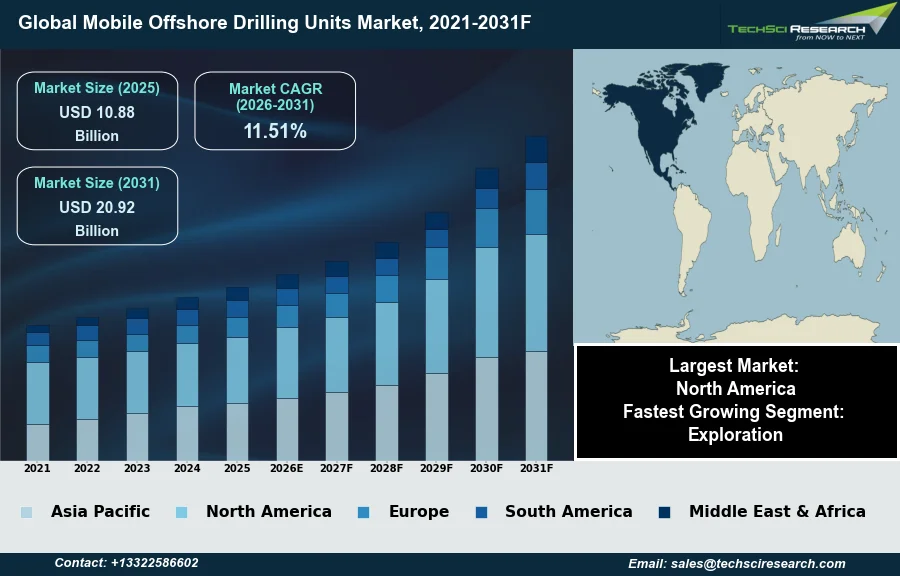
Task: Open the sales@techsciresearch.com email link
Action: pyautogui.click(x=737, y=564)
